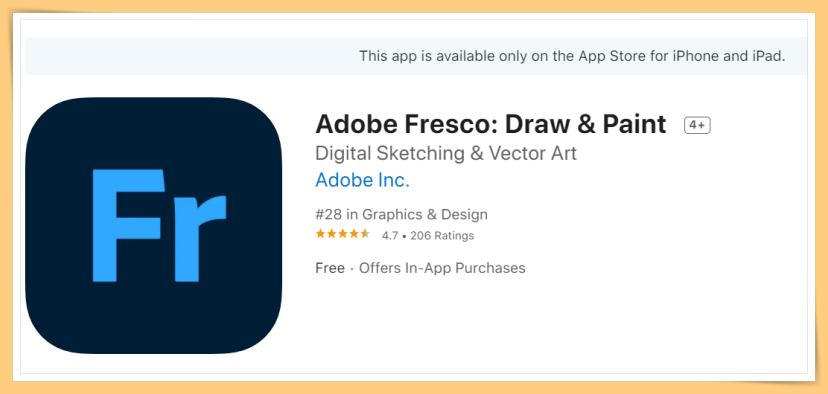Click the word iPad in the banner

(x=768, y=56)
